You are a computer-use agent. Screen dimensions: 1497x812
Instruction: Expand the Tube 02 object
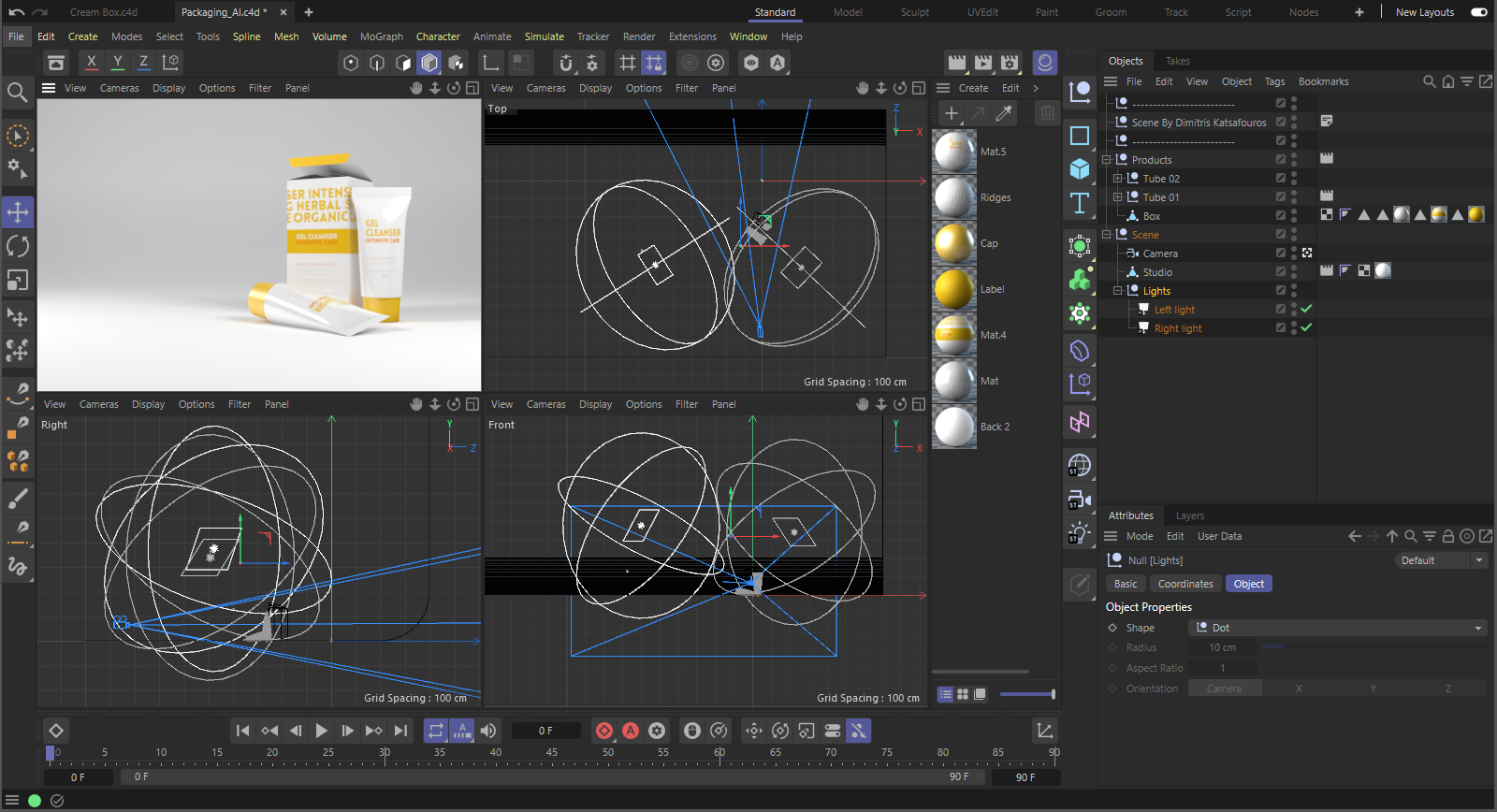tap(1117, 178)
